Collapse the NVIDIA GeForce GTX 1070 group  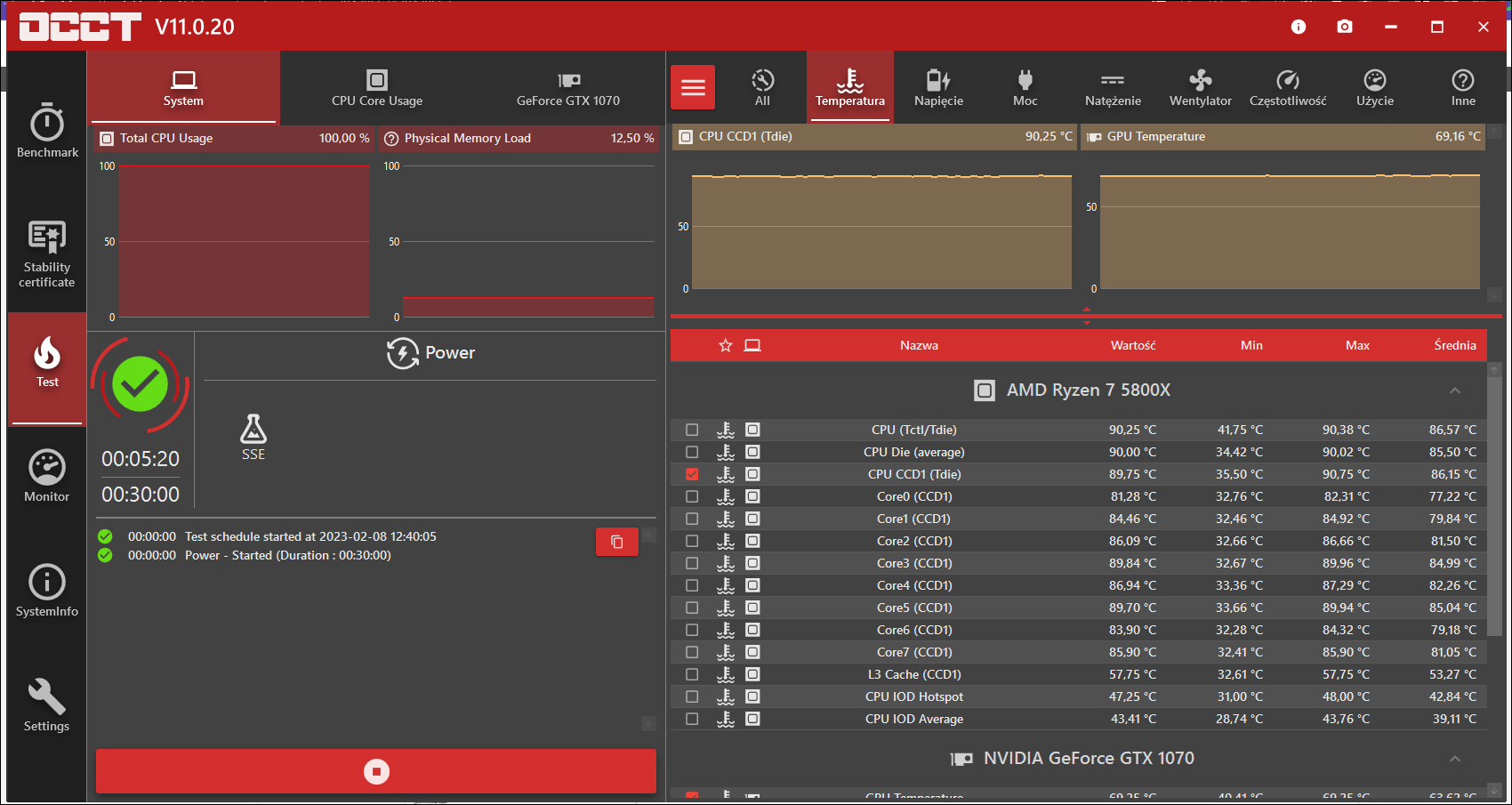pos(1455,759)
